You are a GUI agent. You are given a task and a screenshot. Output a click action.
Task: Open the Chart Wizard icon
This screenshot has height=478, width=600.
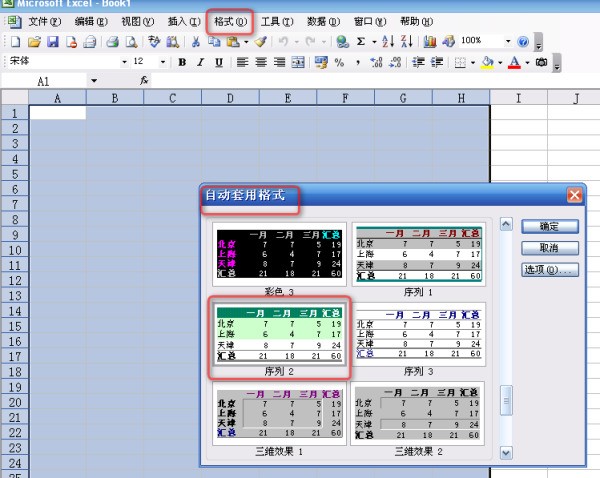click(430, 41)
